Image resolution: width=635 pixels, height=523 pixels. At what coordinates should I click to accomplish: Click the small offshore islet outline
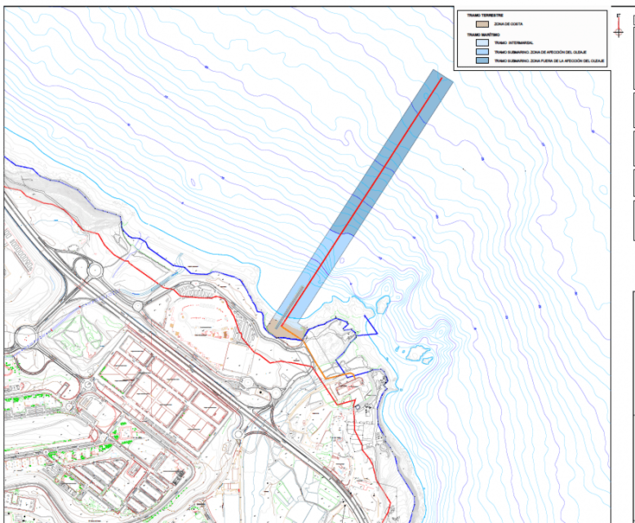pos(415,351)
